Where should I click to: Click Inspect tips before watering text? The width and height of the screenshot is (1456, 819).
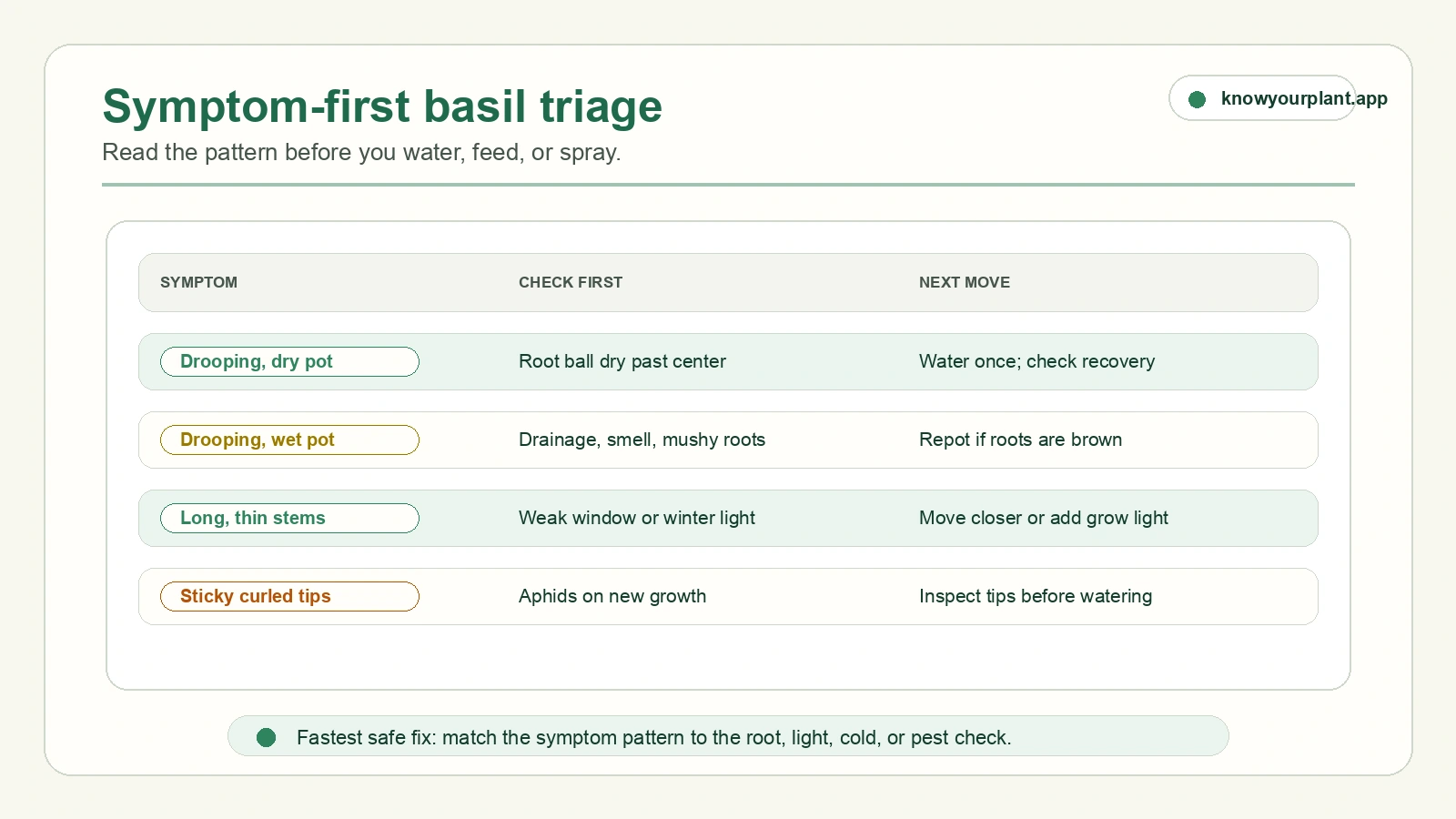tap(1036, 596)
